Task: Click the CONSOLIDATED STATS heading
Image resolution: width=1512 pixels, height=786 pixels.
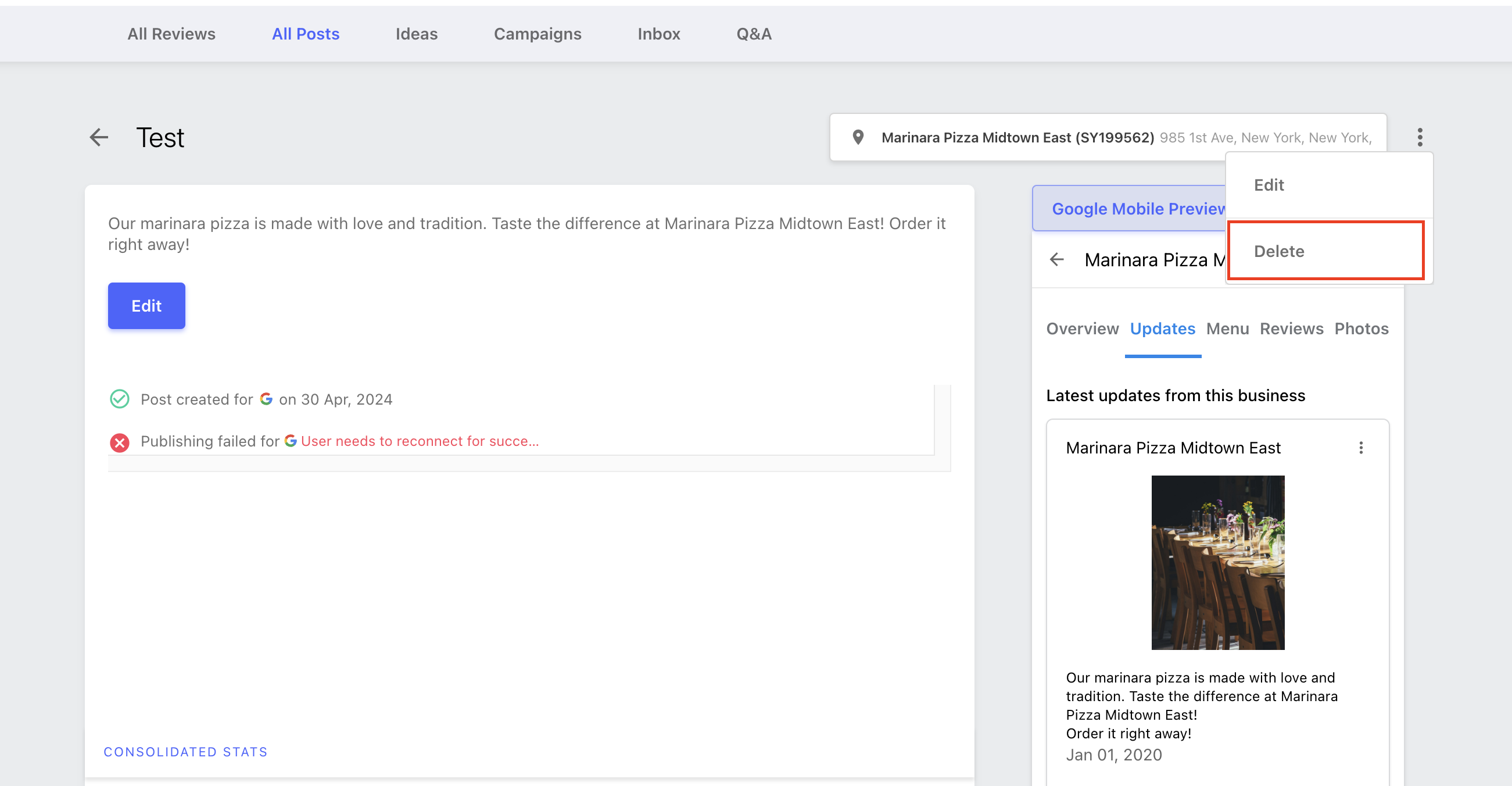Action: pyautogui.click(x=185, y=752)
